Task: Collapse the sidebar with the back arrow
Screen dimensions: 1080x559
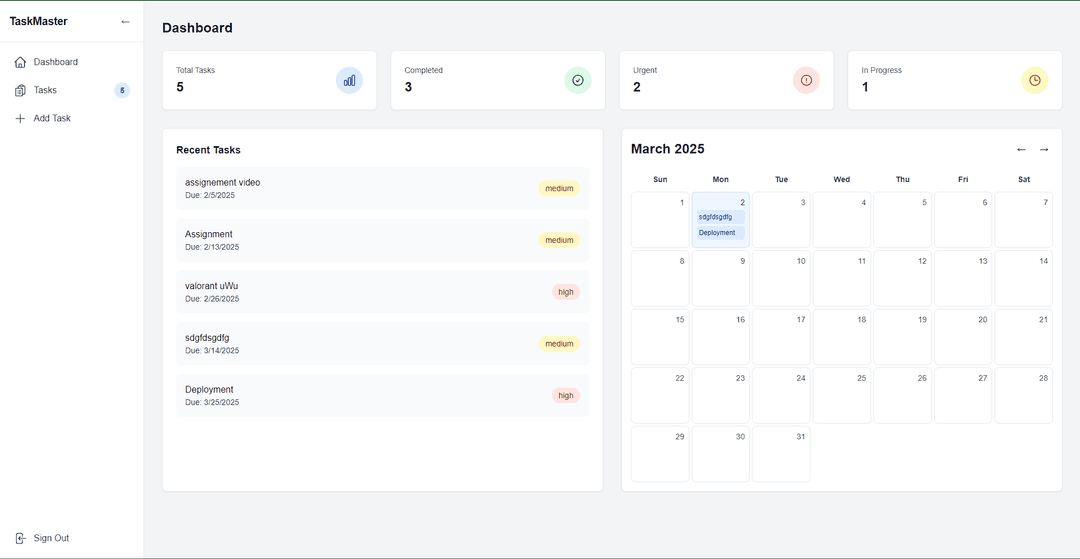Action: point(125,21)
